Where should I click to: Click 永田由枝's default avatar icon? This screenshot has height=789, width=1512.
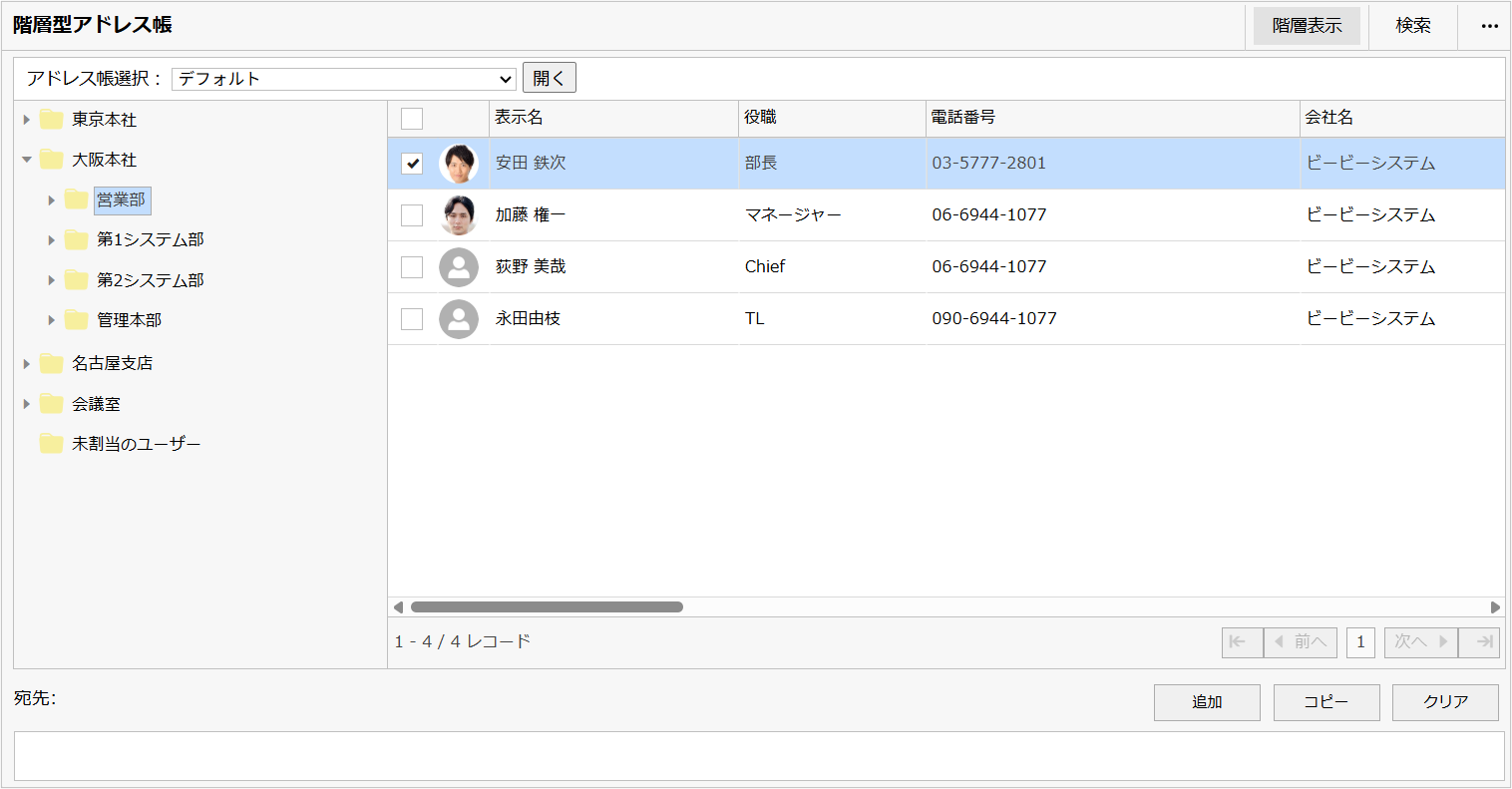tap(460, 318)
